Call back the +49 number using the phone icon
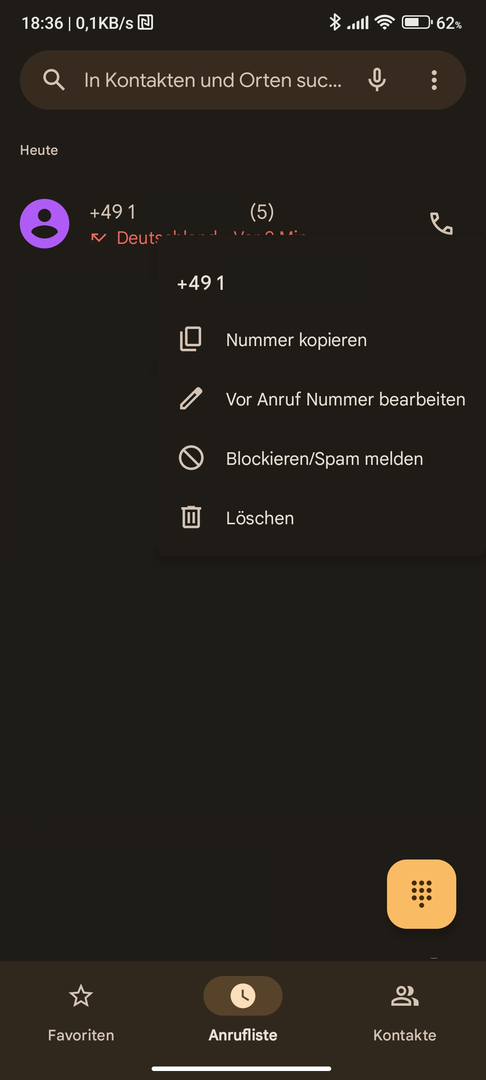Image resolution: width=486 pixels, height=1080 pixels. point(441,223)
